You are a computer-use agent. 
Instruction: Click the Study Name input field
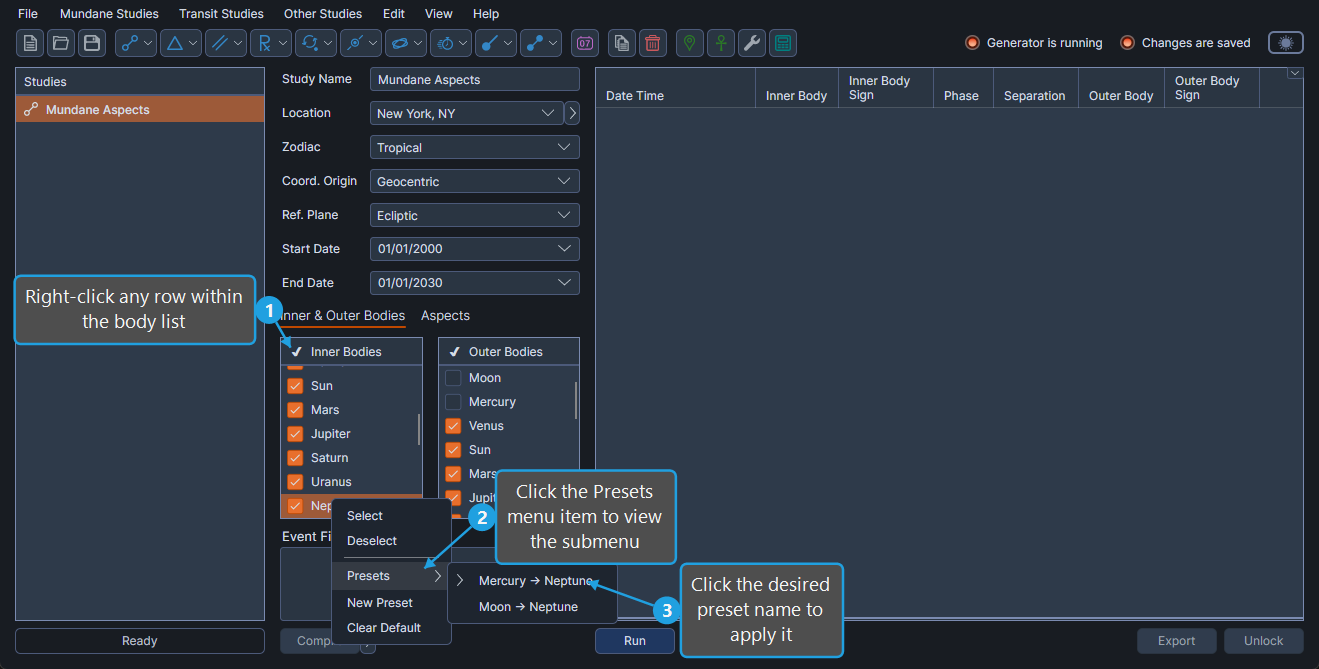[x=475, y=79]
